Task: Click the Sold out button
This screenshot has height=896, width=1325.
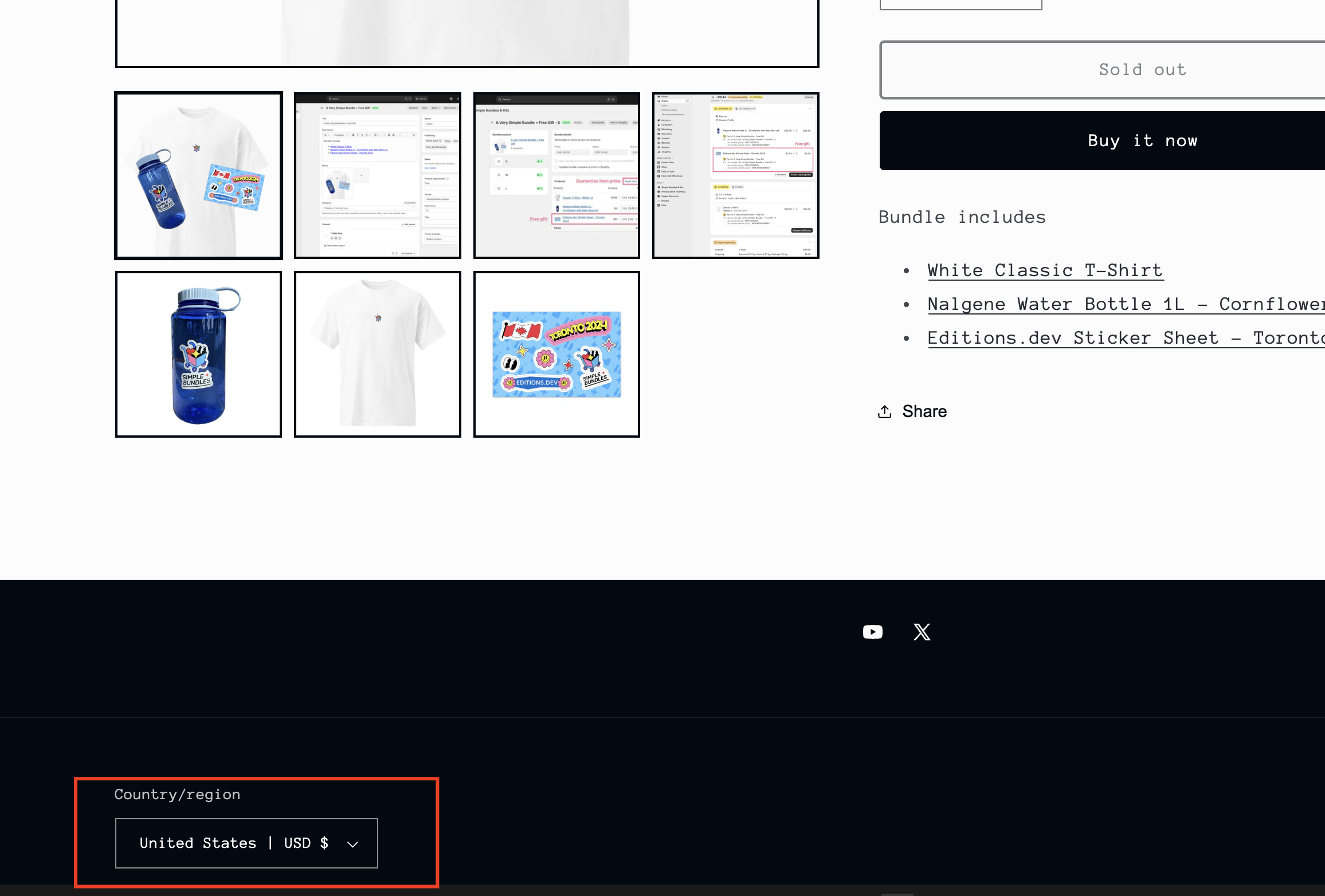Action: point(1142,70)
